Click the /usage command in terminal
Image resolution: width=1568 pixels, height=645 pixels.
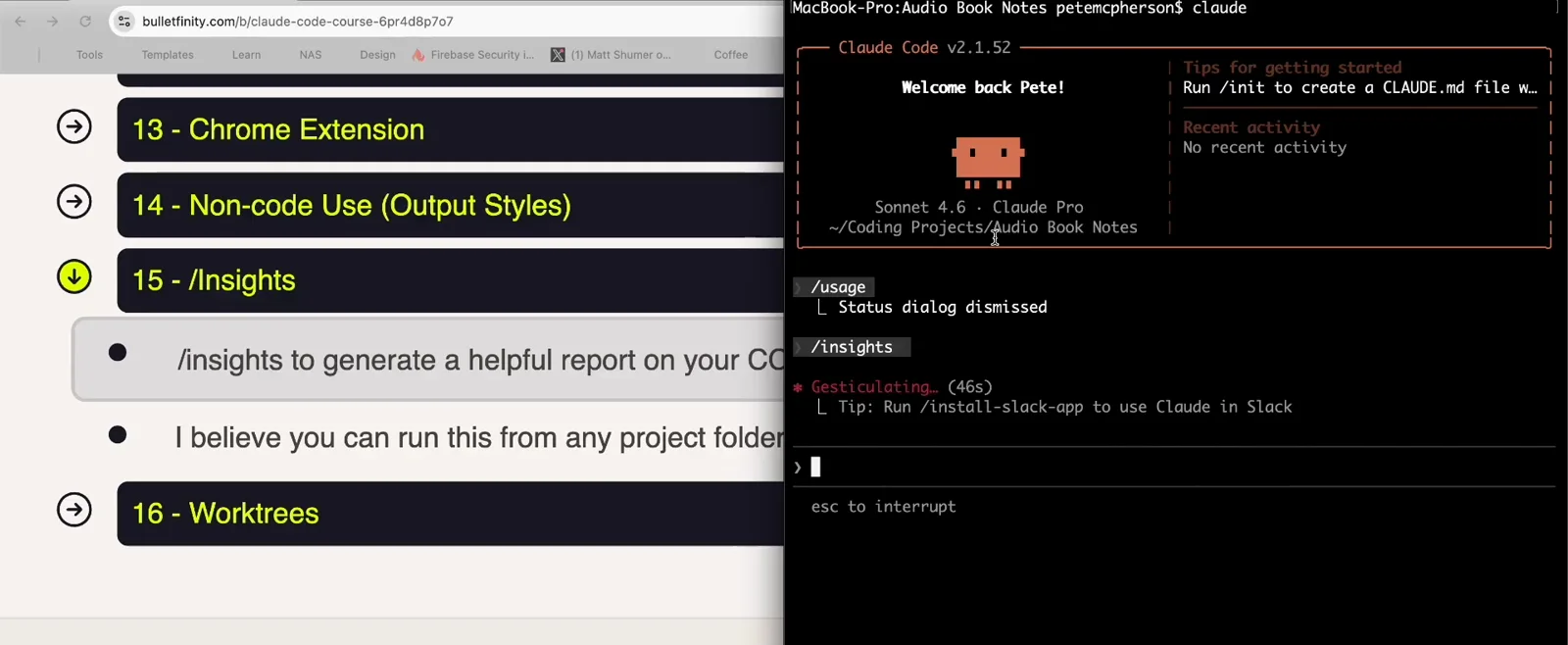pos(838,287)
